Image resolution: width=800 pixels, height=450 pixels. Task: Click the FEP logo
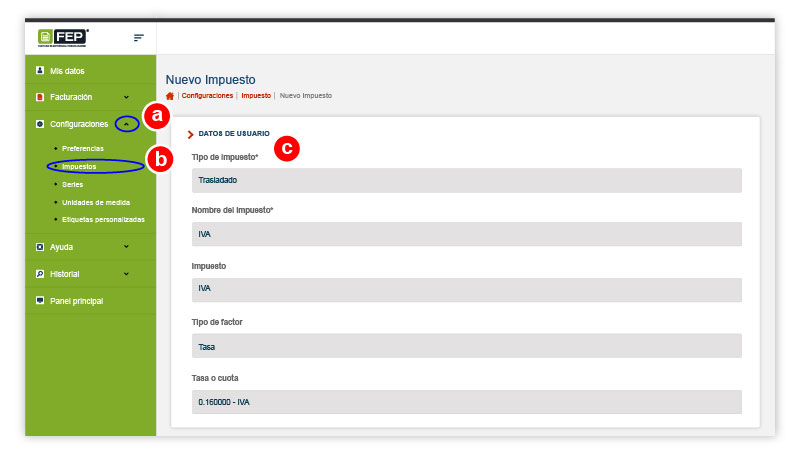pyautogui.click(x=63, y=38)
